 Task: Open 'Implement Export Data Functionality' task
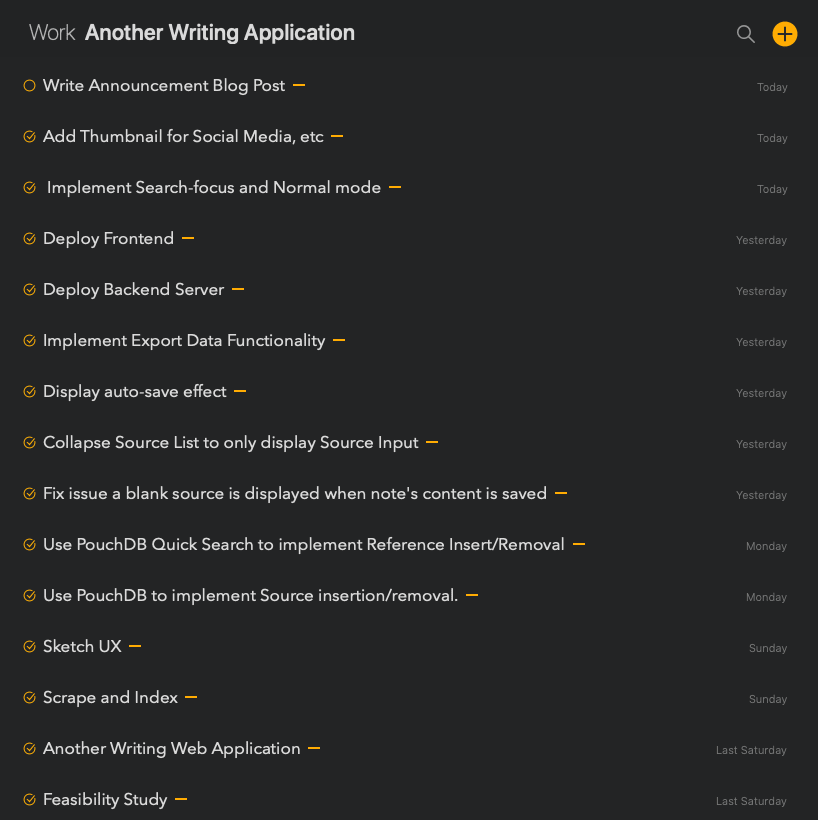tap(184, 341)
